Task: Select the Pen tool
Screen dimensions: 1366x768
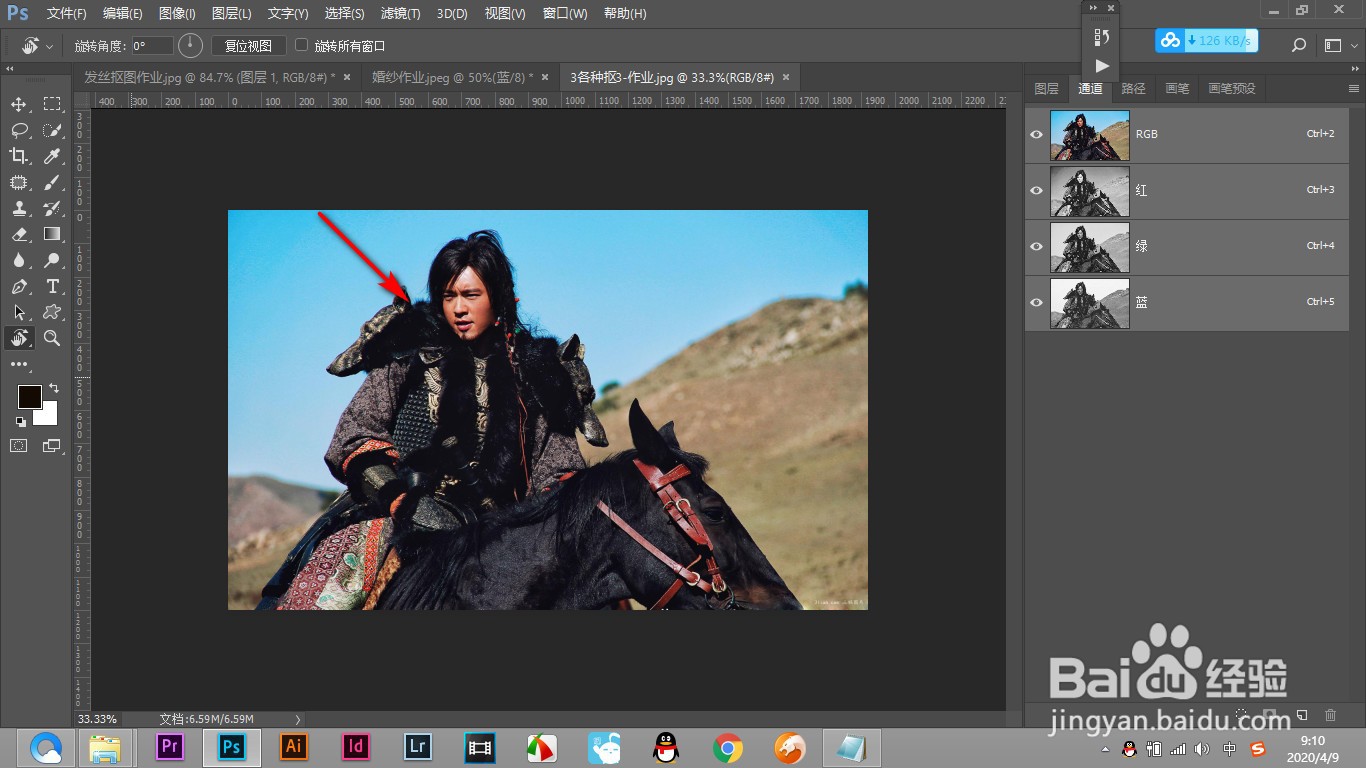Action: pyautogui.click(x=19, y=286)
